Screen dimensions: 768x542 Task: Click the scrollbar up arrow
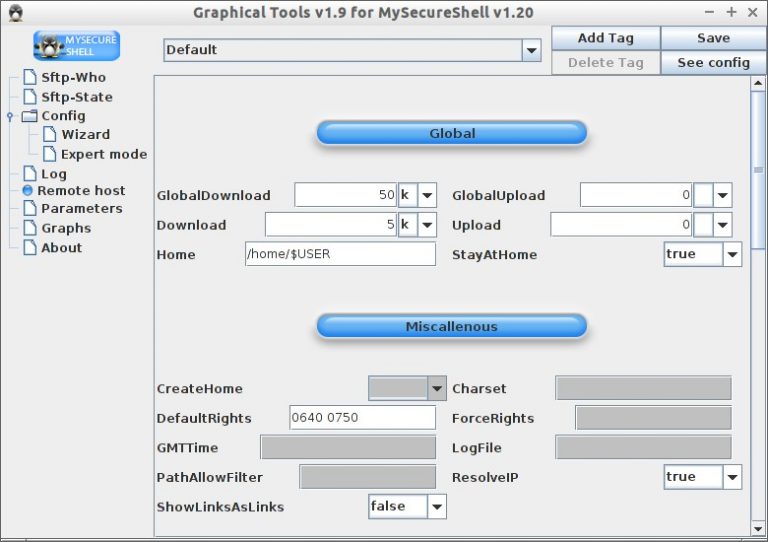pyautogui.click(x=758, y=83)
